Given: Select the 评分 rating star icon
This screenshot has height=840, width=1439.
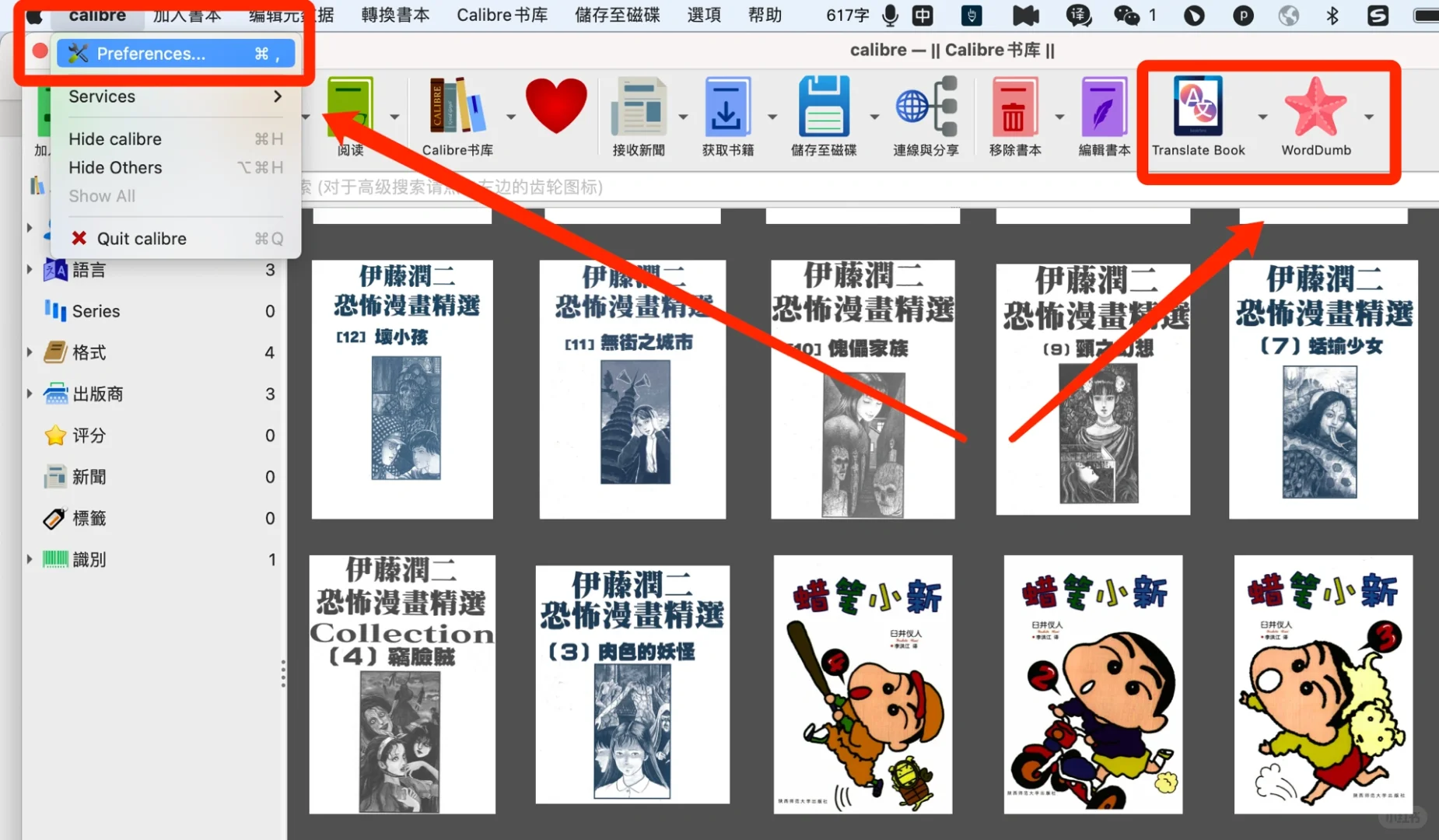Looking at the screenshot, I should coord(55,436).
